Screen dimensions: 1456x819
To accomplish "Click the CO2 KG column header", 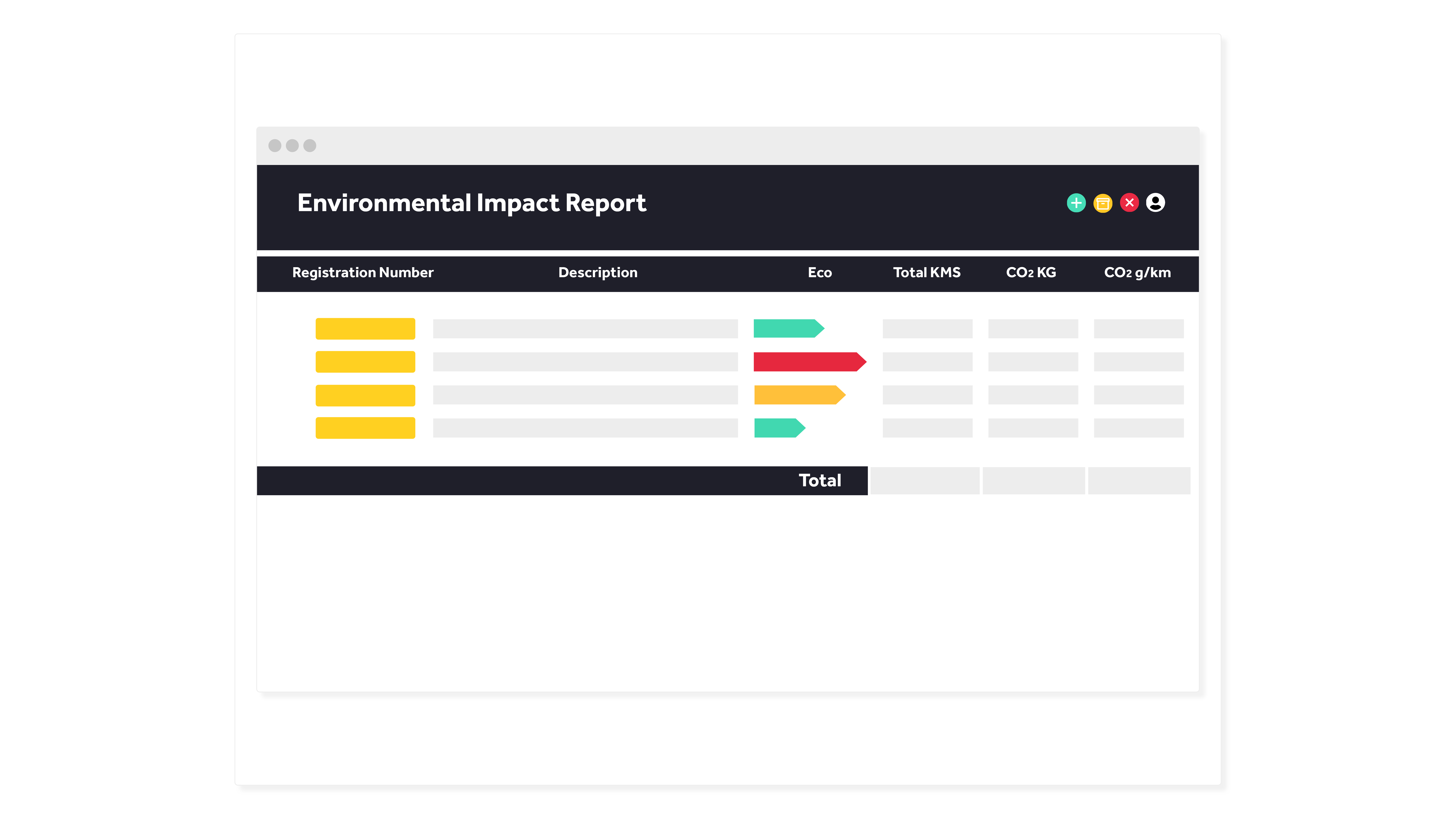I will 1031,272.
